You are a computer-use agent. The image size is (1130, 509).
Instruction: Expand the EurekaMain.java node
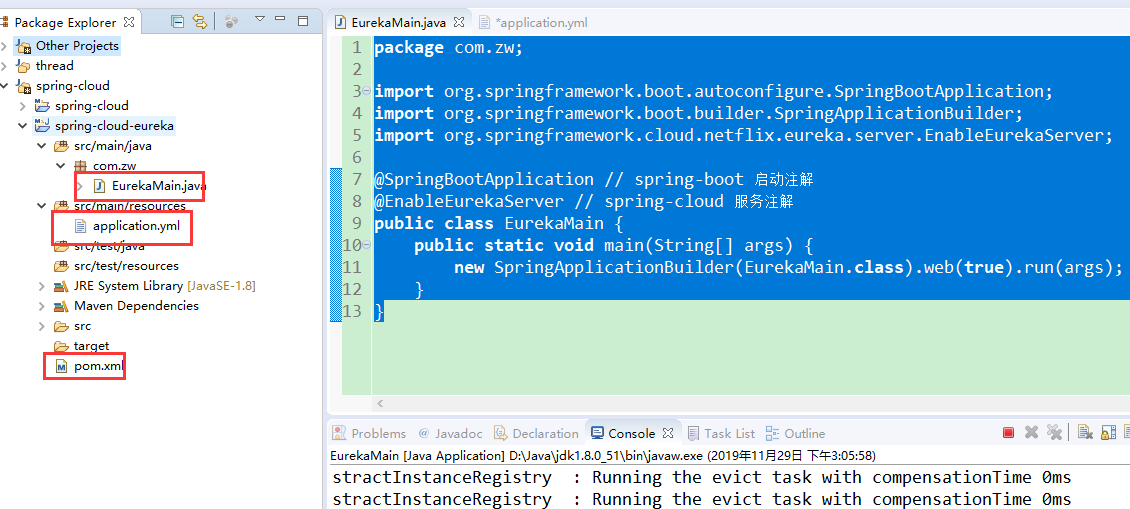(x=80, y=186)
